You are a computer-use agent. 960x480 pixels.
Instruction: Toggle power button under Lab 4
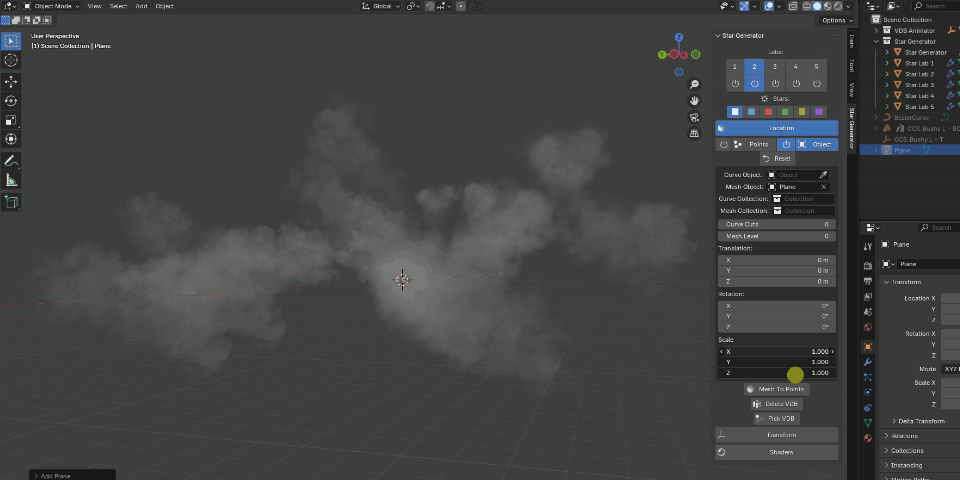796,83
